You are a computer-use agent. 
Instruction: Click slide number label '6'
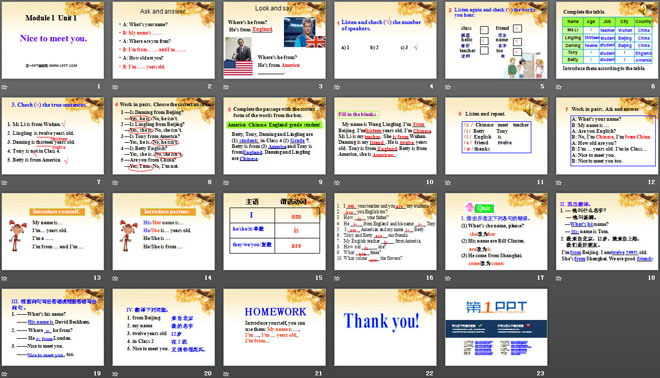(x=653, y=86)
